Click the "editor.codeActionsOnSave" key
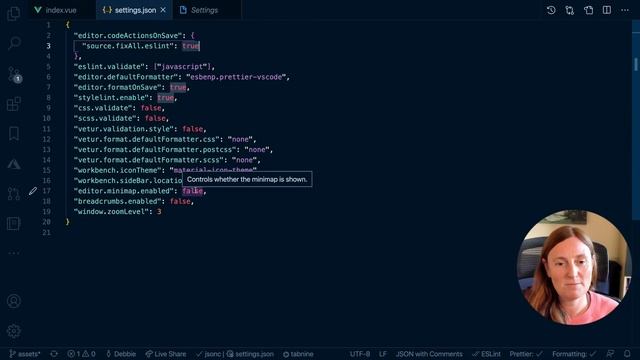 128,36
